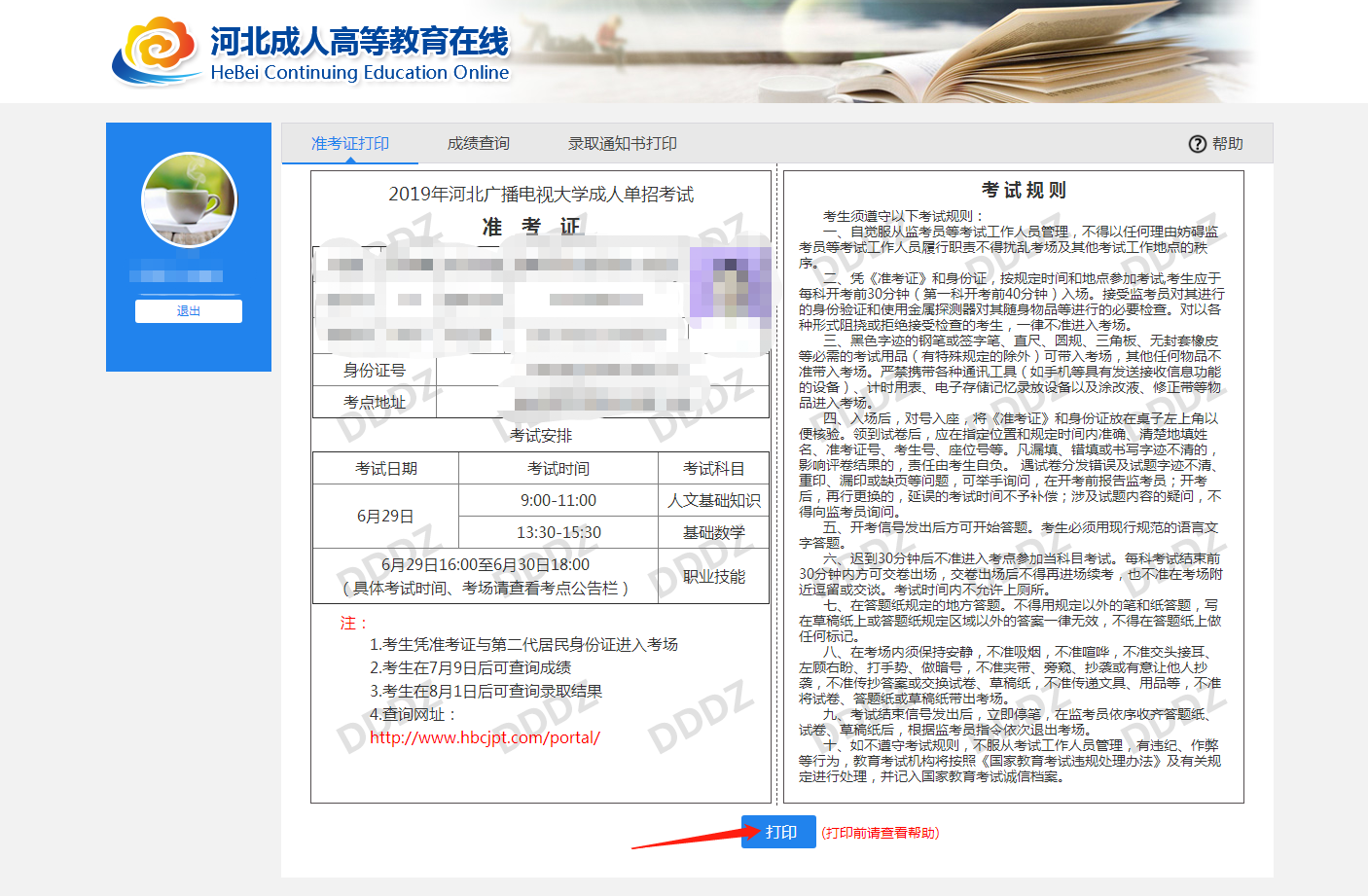Image resolution: width=1368 pixels, height=896 pixels.
Task: Click the exam title 2019年河北广播电视大学成人单招考试
Action: point(541,195)
